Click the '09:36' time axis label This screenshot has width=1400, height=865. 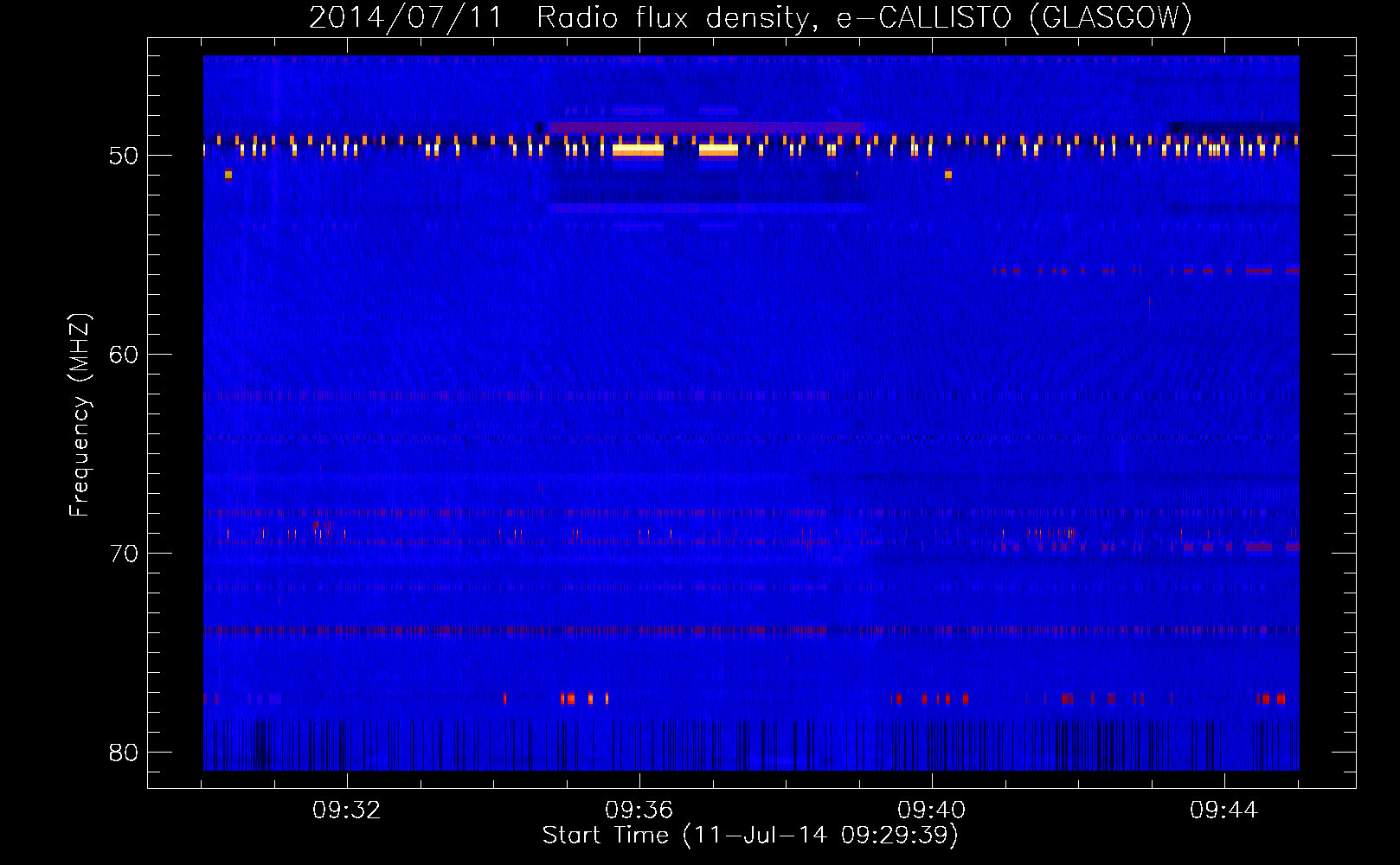tap(639, 811)
